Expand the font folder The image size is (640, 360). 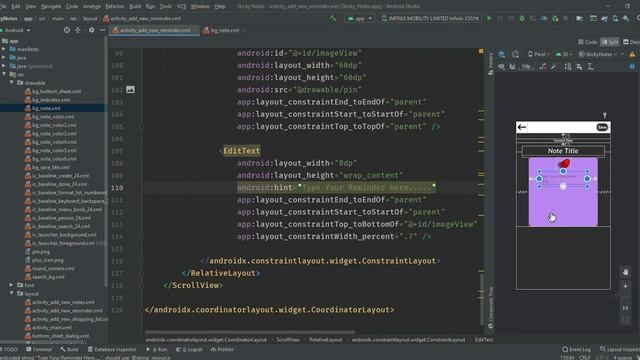pos(11,285)
